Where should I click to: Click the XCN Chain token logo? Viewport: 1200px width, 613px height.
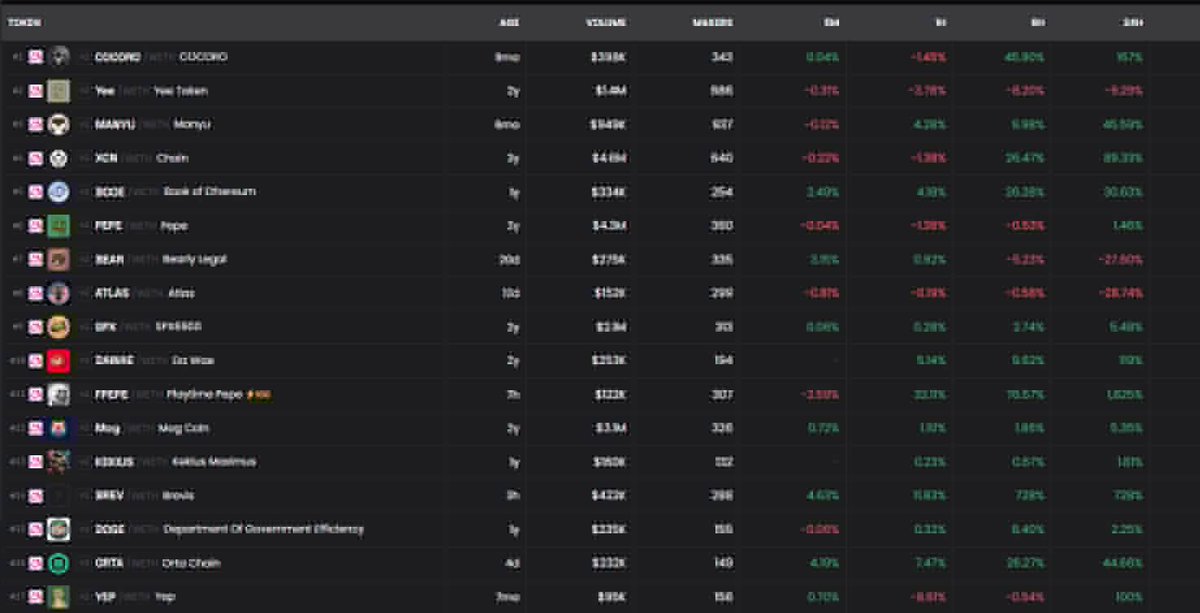coord(59,158)
